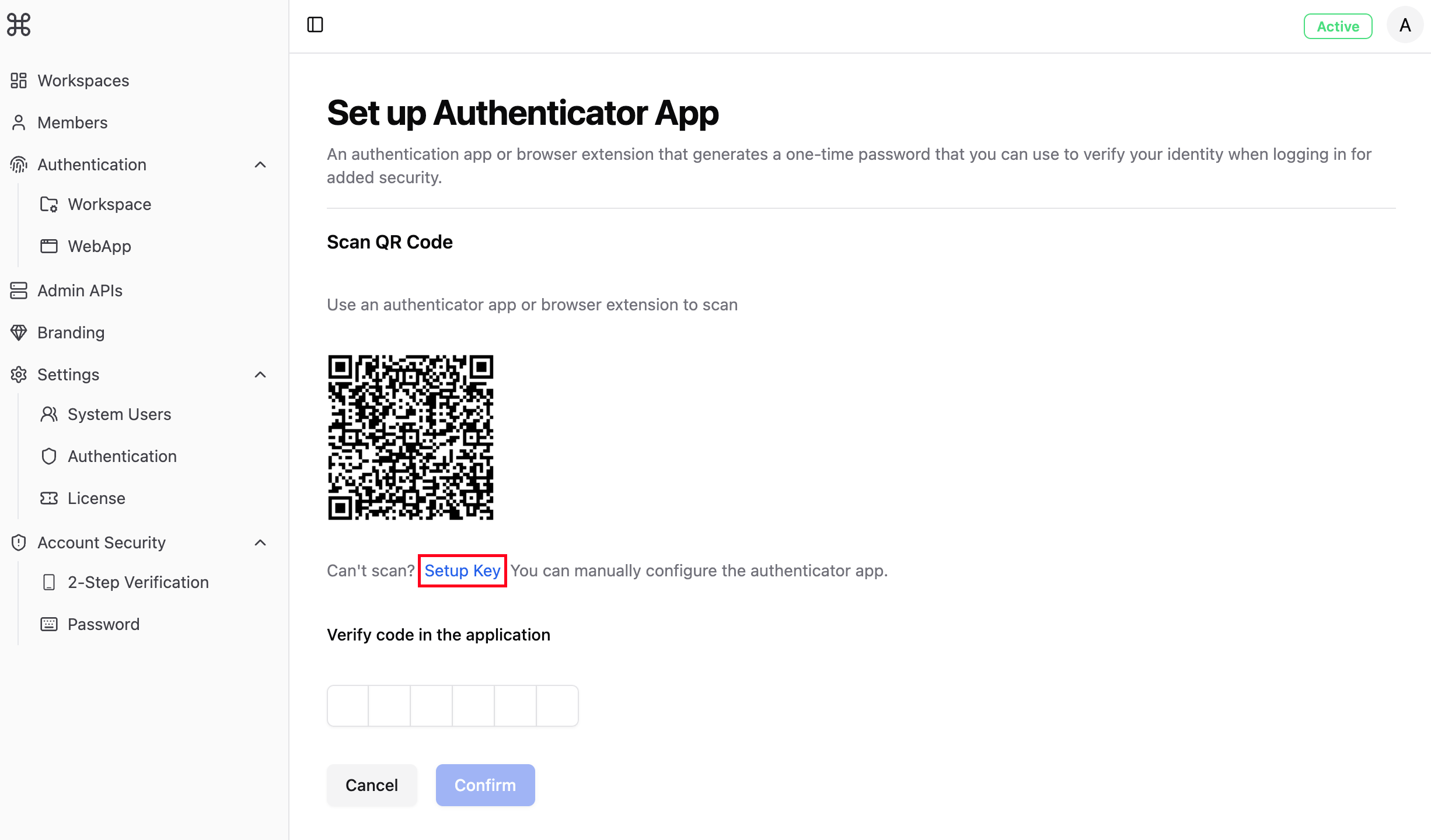Click the Members person icon
This screenshot has height=840, width=1431.
(x=19, y=123)
